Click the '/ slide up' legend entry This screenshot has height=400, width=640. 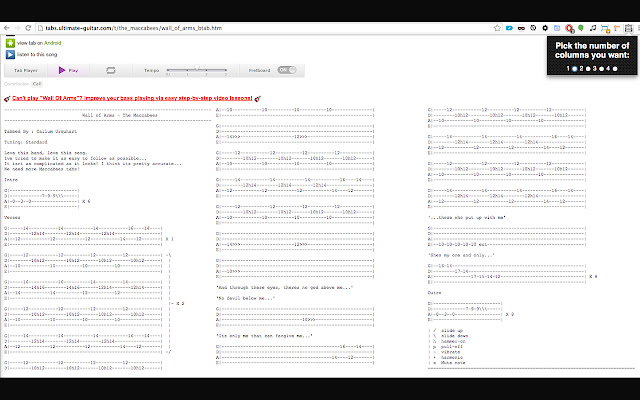448,331
